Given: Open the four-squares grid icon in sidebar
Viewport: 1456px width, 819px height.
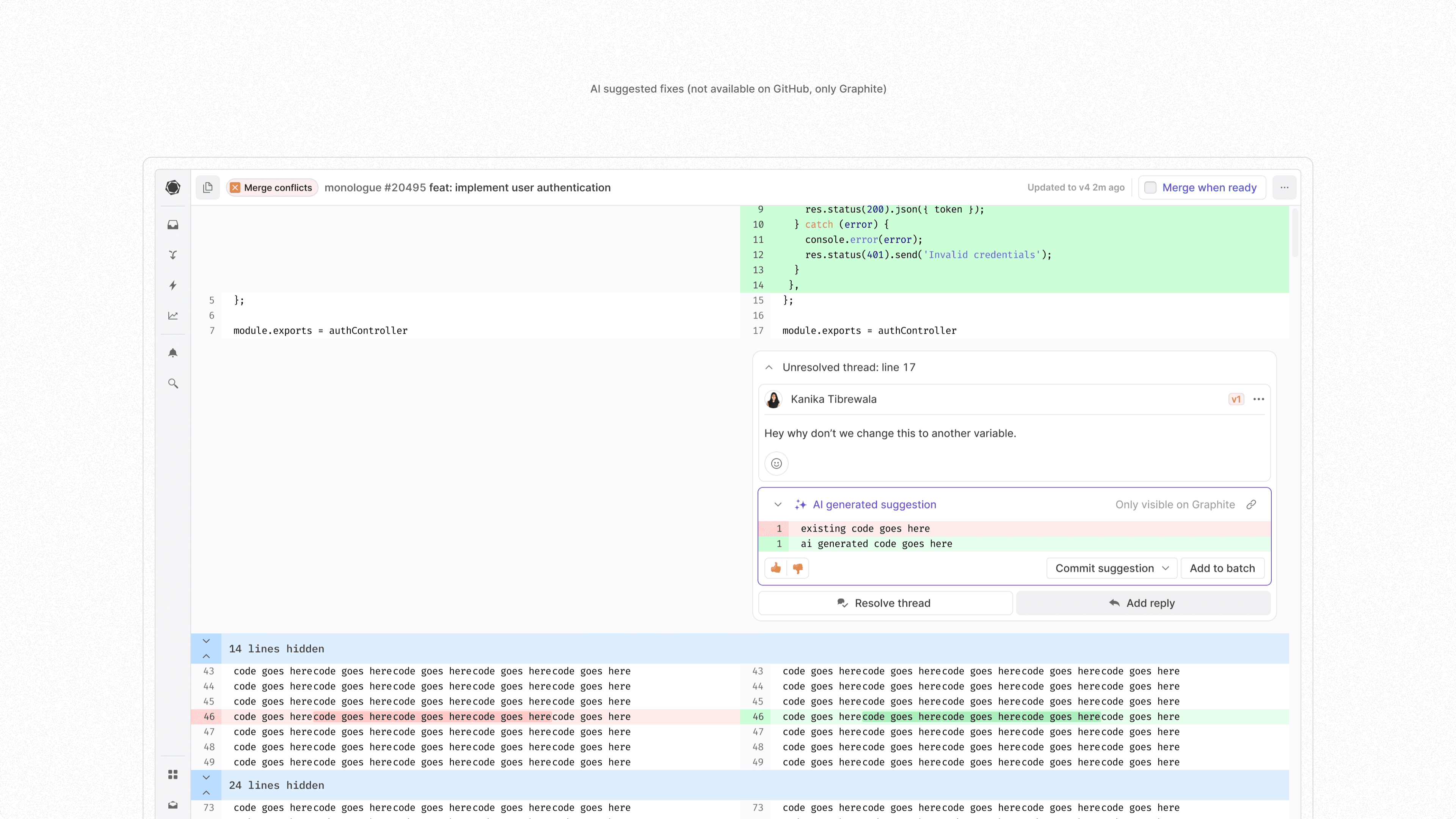Looking at the screenshot, I should pyautogui.click(x=173, y=774).
